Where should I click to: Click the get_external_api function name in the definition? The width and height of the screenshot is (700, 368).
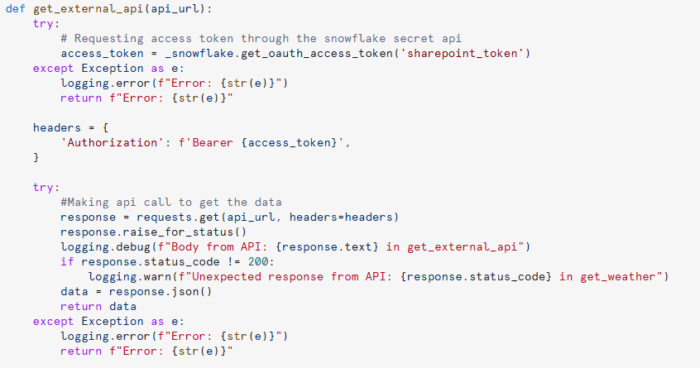pyautogui.click(x=88, y=9)
